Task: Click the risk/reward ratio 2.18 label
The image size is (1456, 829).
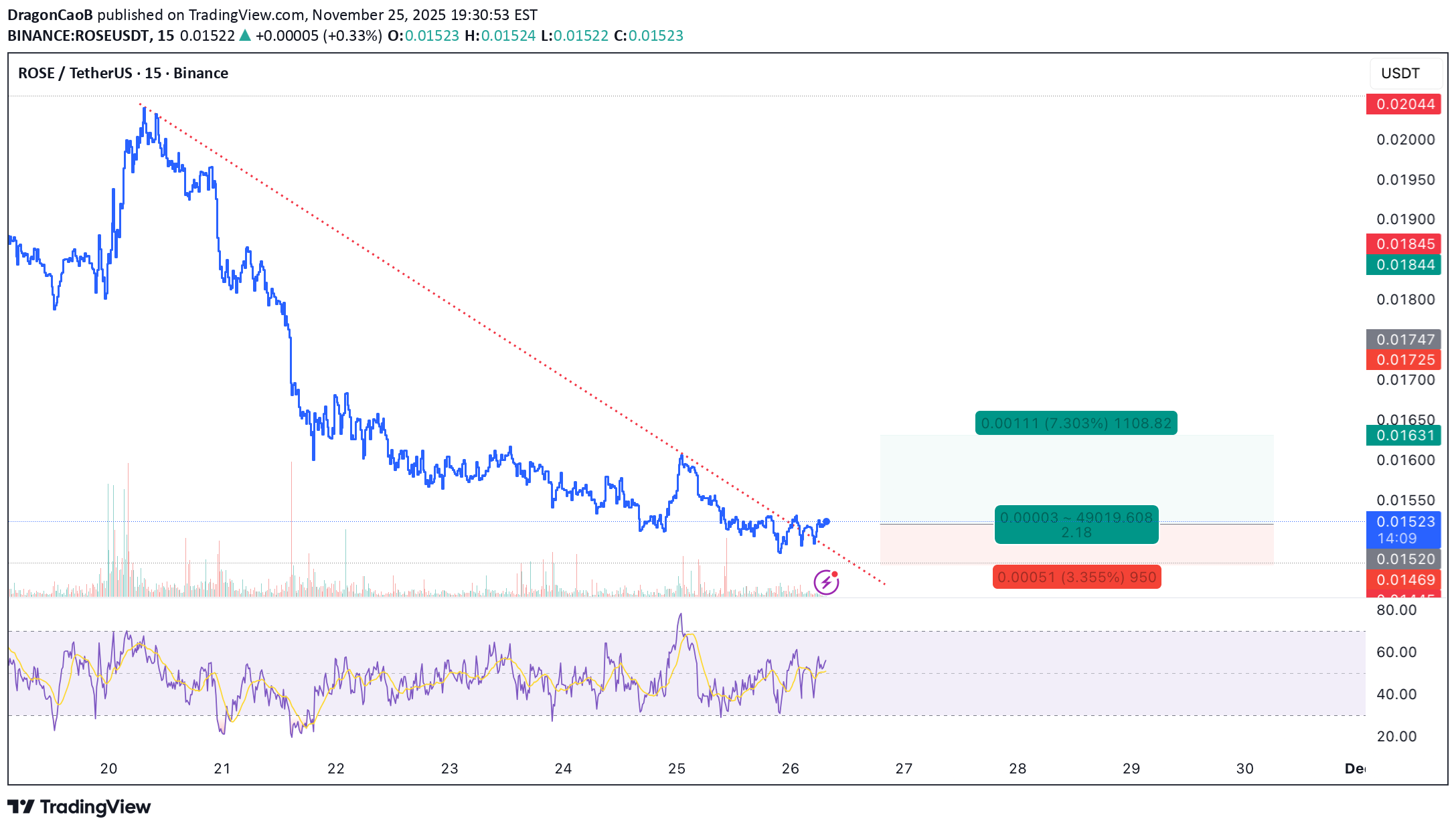Action: [x=1076, y=533]
